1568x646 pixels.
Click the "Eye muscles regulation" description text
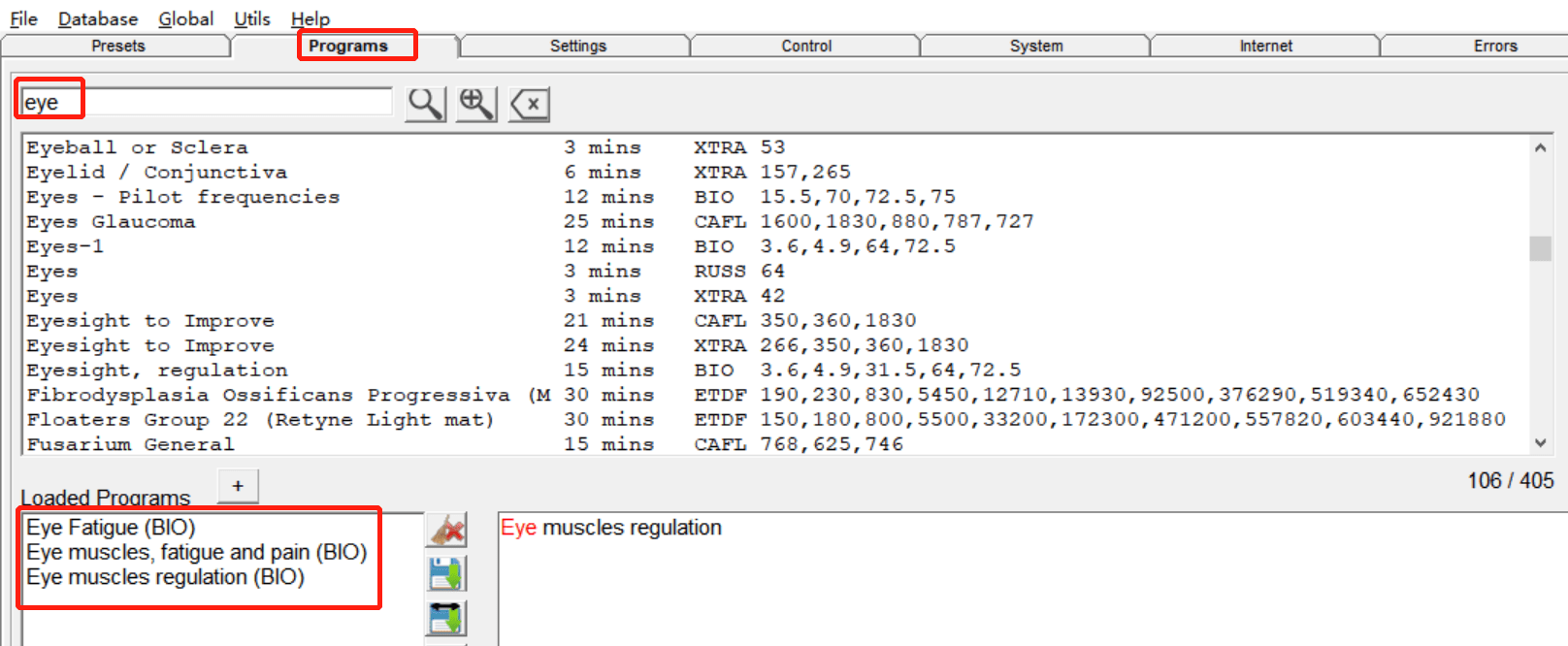tap(611, 528)
